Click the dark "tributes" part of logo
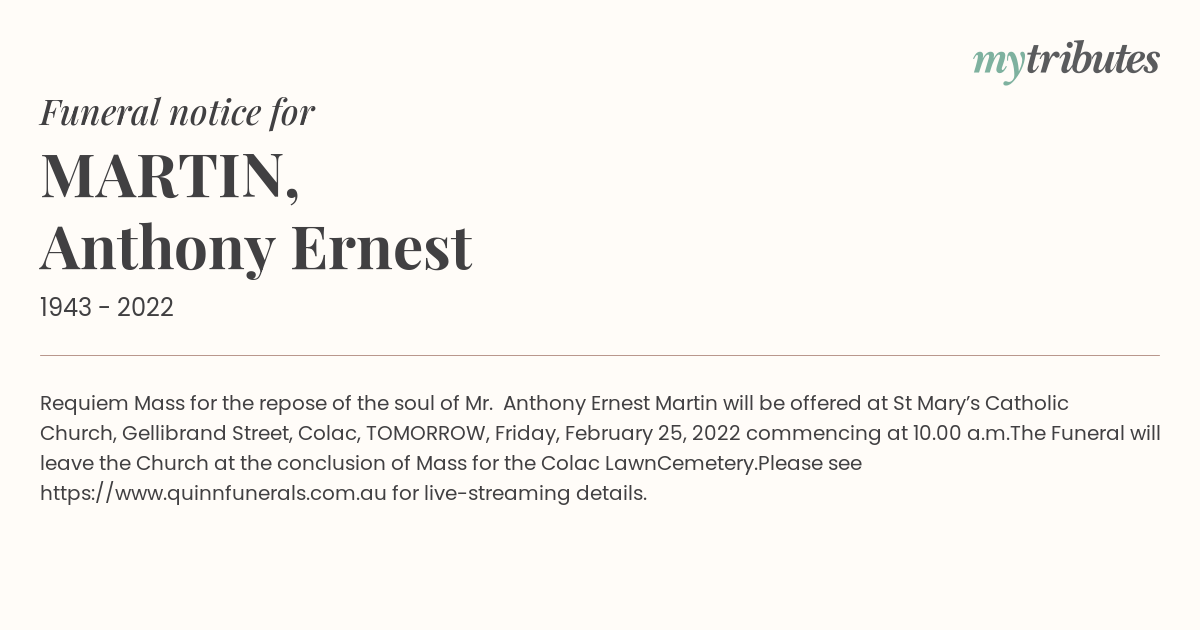This screenshot has height=630, width=1200. pos(1092,59)
